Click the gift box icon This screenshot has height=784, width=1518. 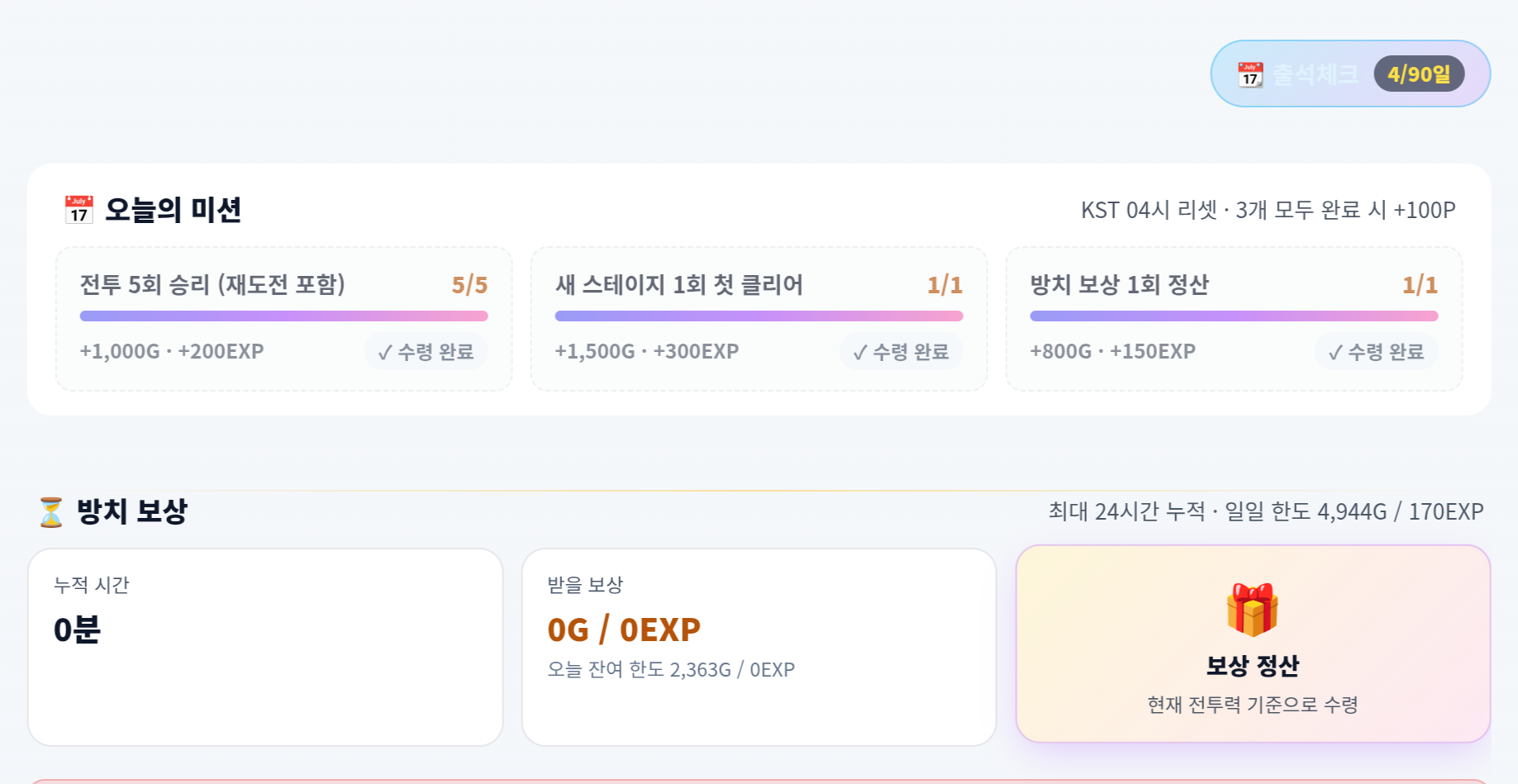coord(1253,610)
